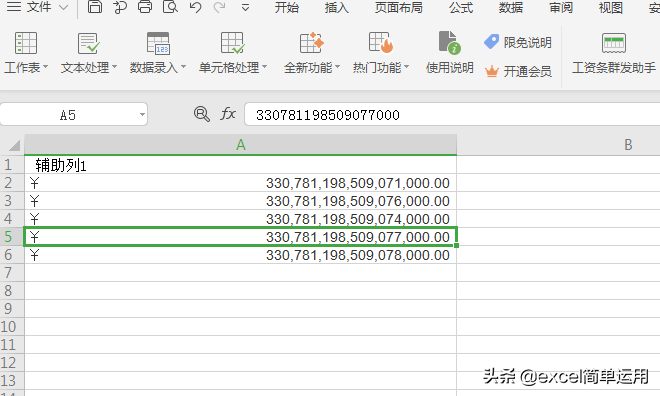Click the 单元格处理 icon
660x396 pixels.
(233, 43)
